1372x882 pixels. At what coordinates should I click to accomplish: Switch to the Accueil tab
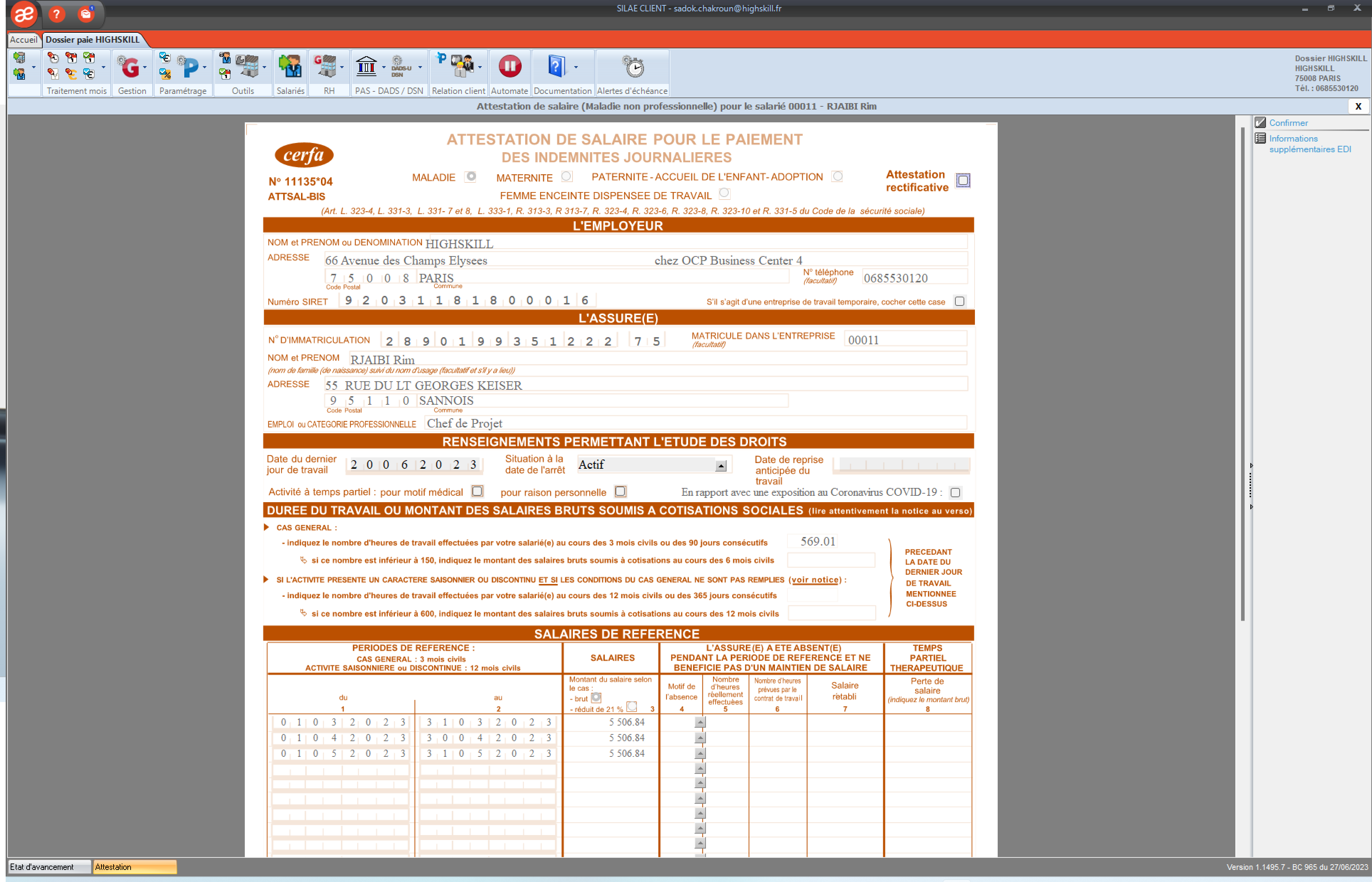[23, 39]
